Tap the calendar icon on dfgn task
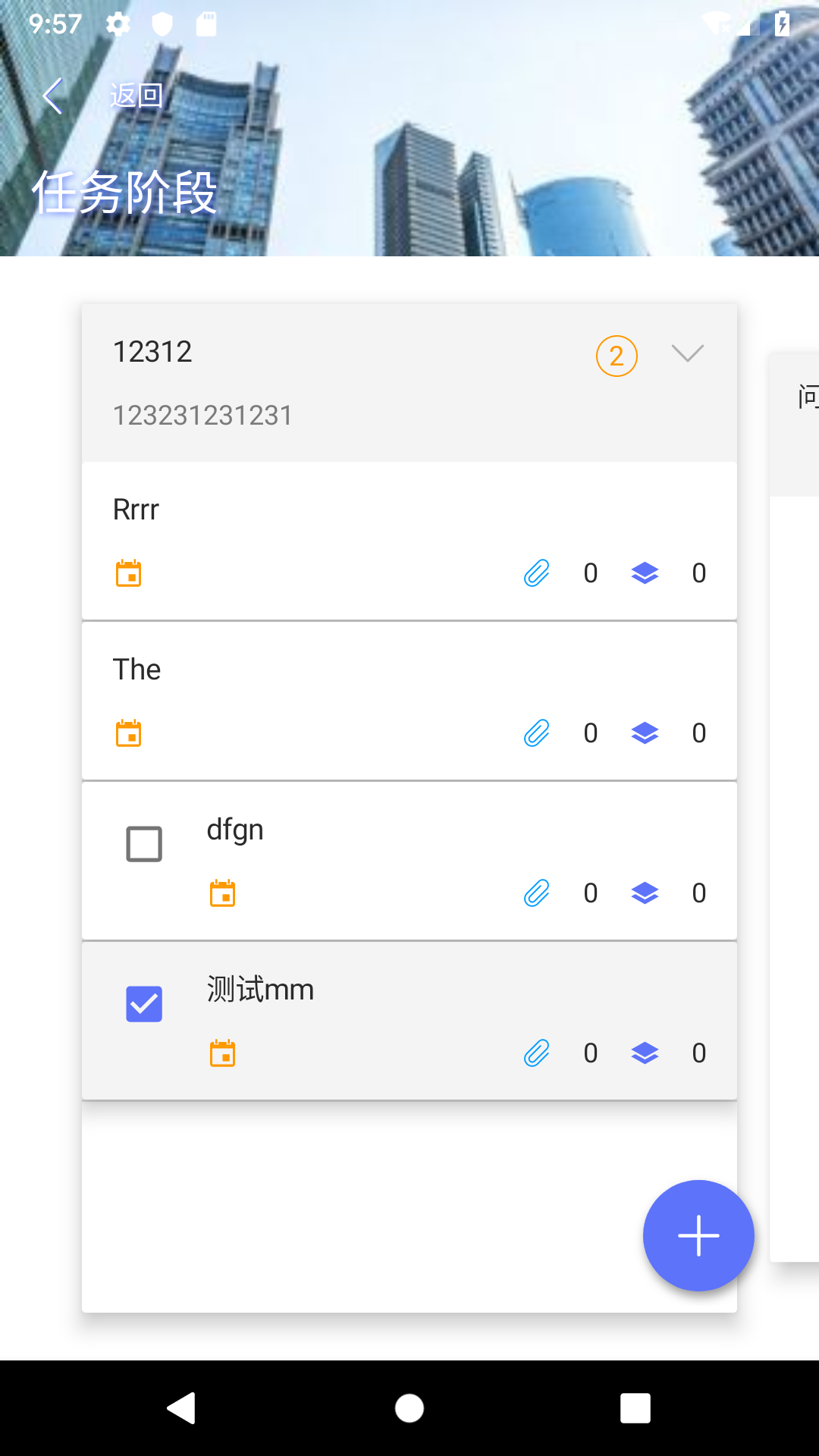This screenshot has width=819, height=1456. pyautogui.click(x=222, y=893)
